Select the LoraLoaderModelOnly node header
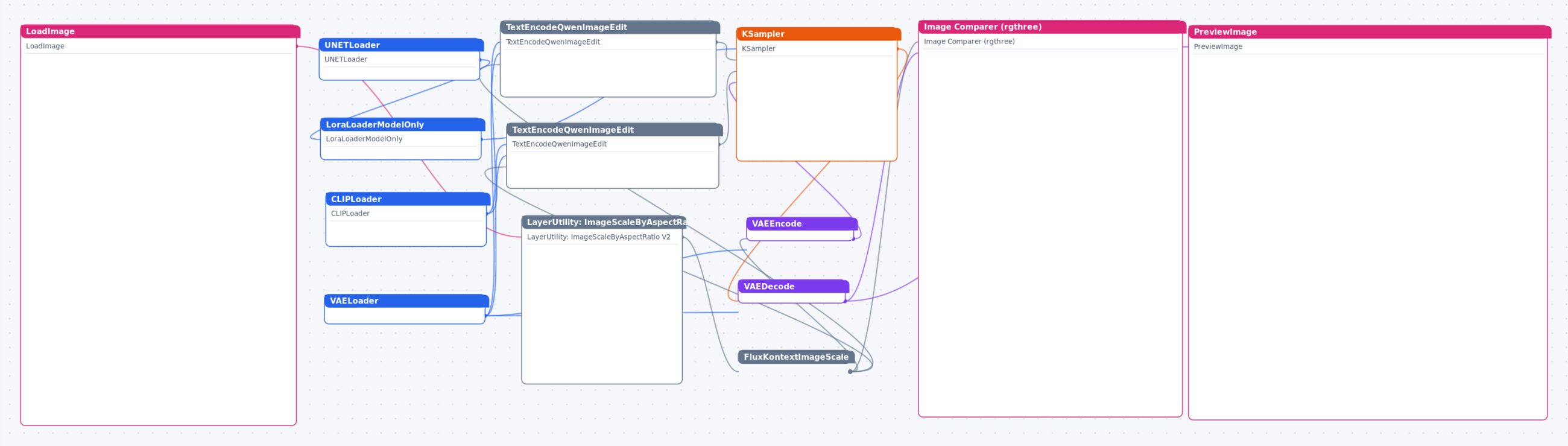 (x=402, y=125)
